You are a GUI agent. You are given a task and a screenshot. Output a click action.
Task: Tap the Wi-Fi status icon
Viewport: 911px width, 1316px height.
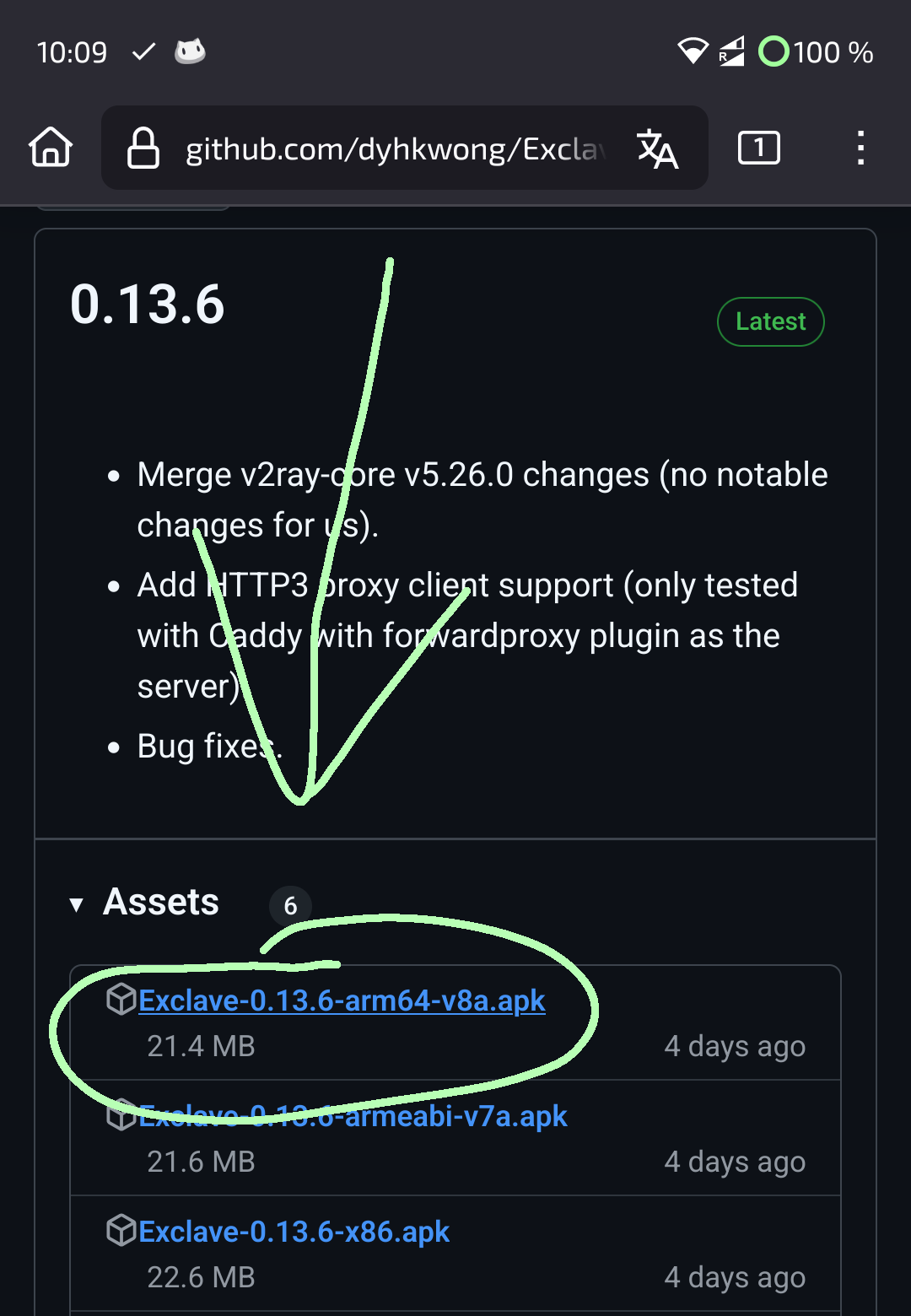[x=693, y=52]
